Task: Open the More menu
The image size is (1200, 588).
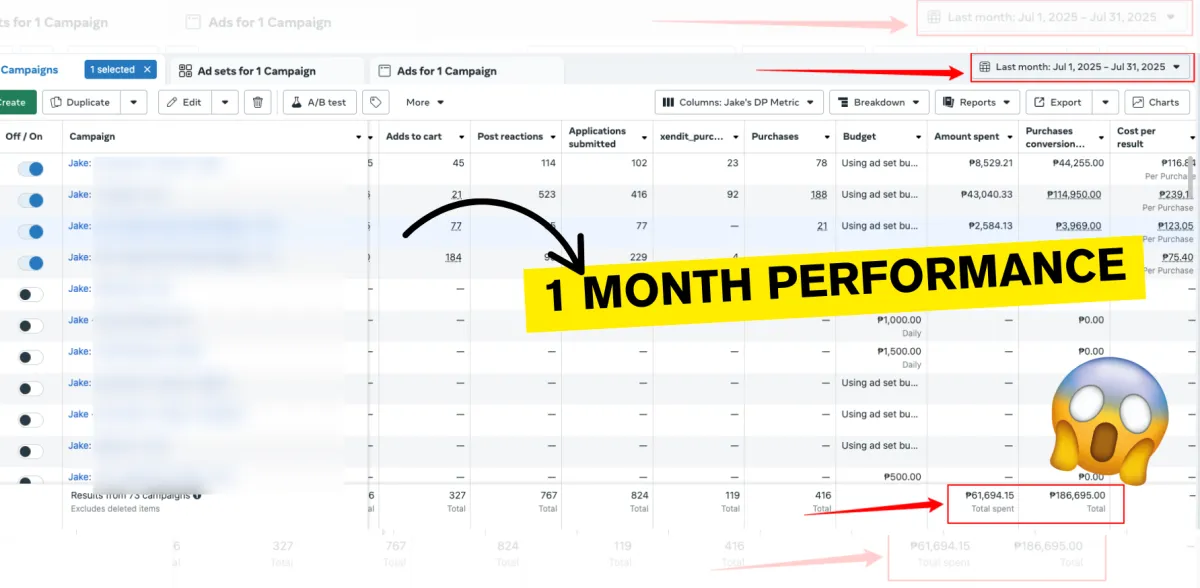Action: 425,102
